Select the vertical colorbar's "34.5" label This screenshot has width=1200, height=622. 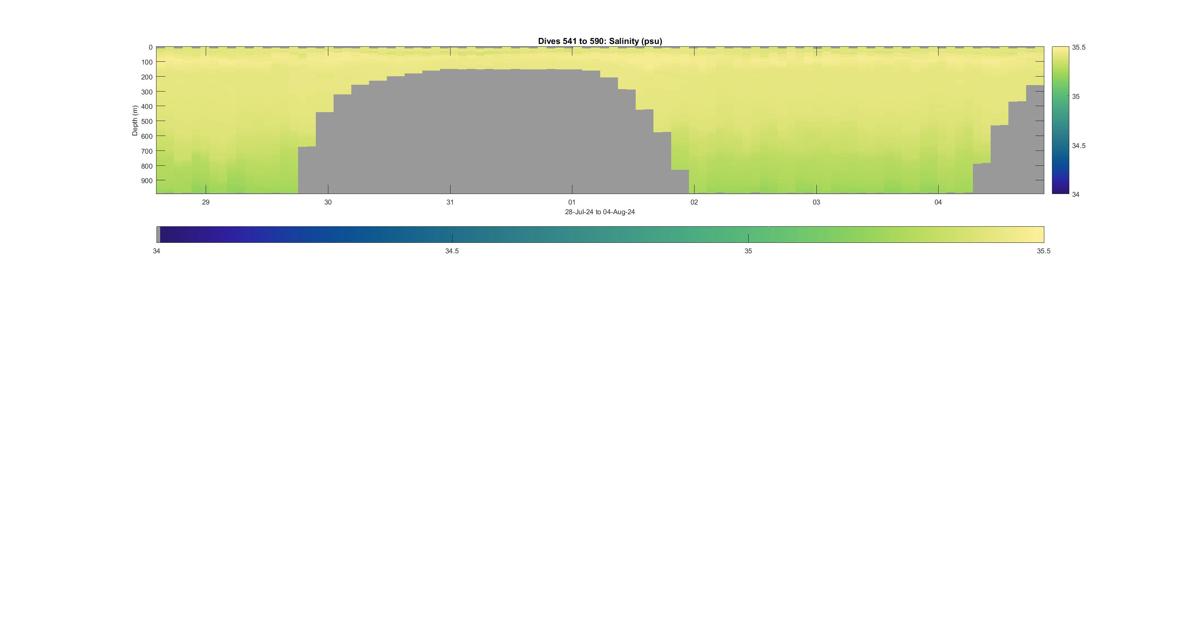tap(1079, 145)
